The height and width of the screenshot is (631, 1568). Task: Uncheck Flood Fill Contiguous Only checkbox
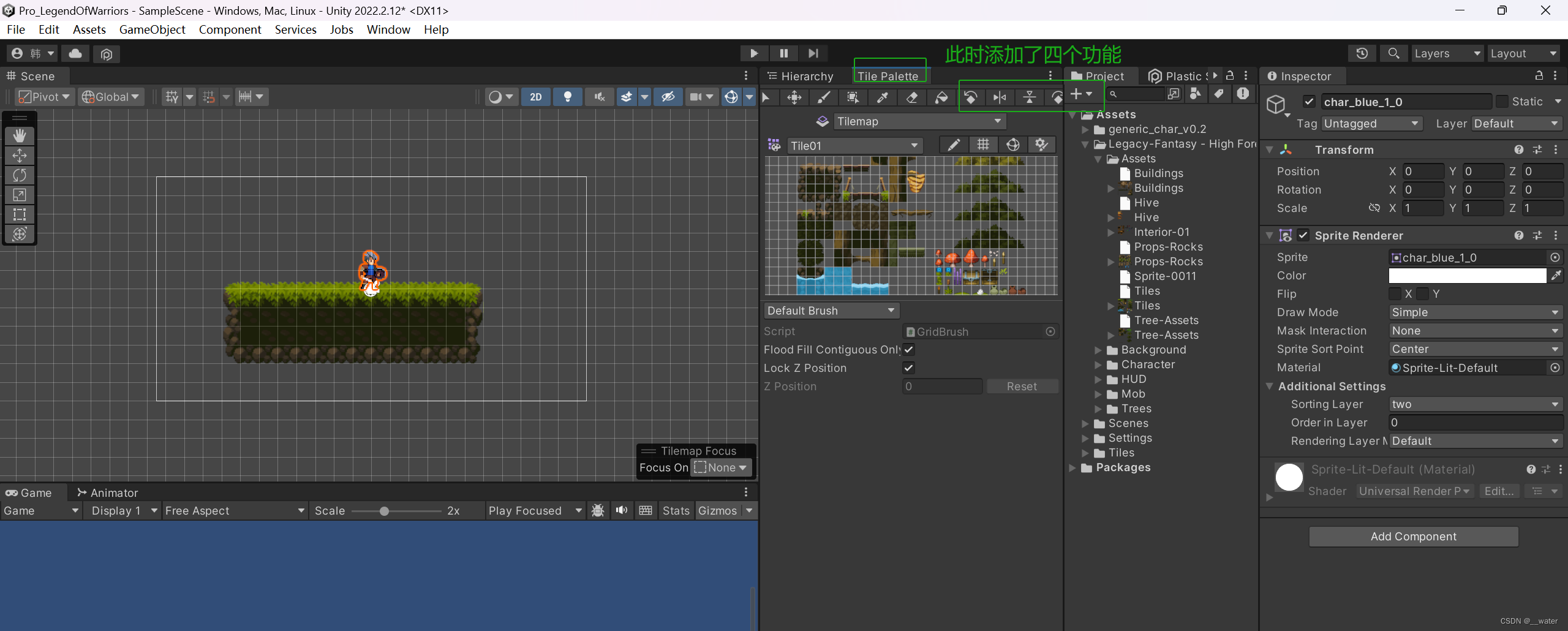click(908, 350)
